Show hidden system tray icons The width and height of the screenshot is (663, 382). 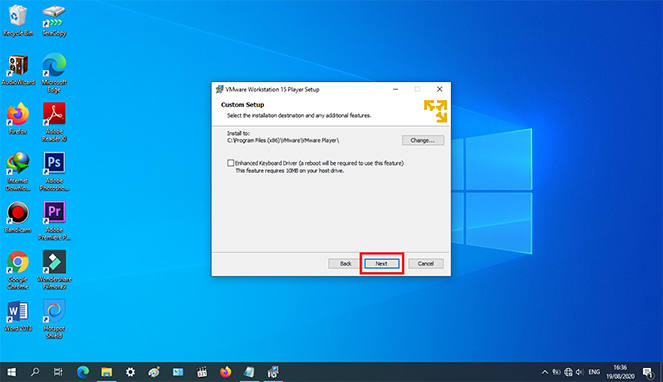(x=545, y=372)
